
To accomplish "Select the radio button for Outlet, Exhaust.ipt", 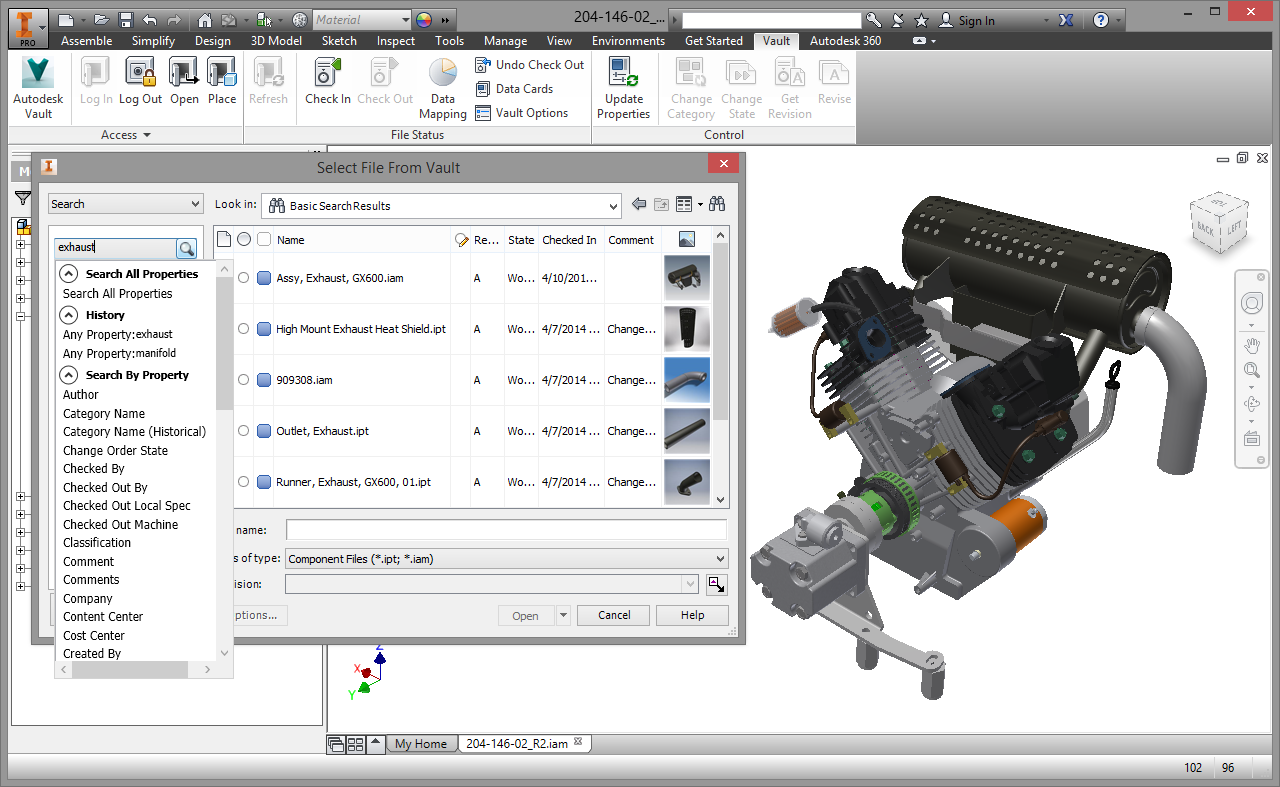I will pos(244,431).
